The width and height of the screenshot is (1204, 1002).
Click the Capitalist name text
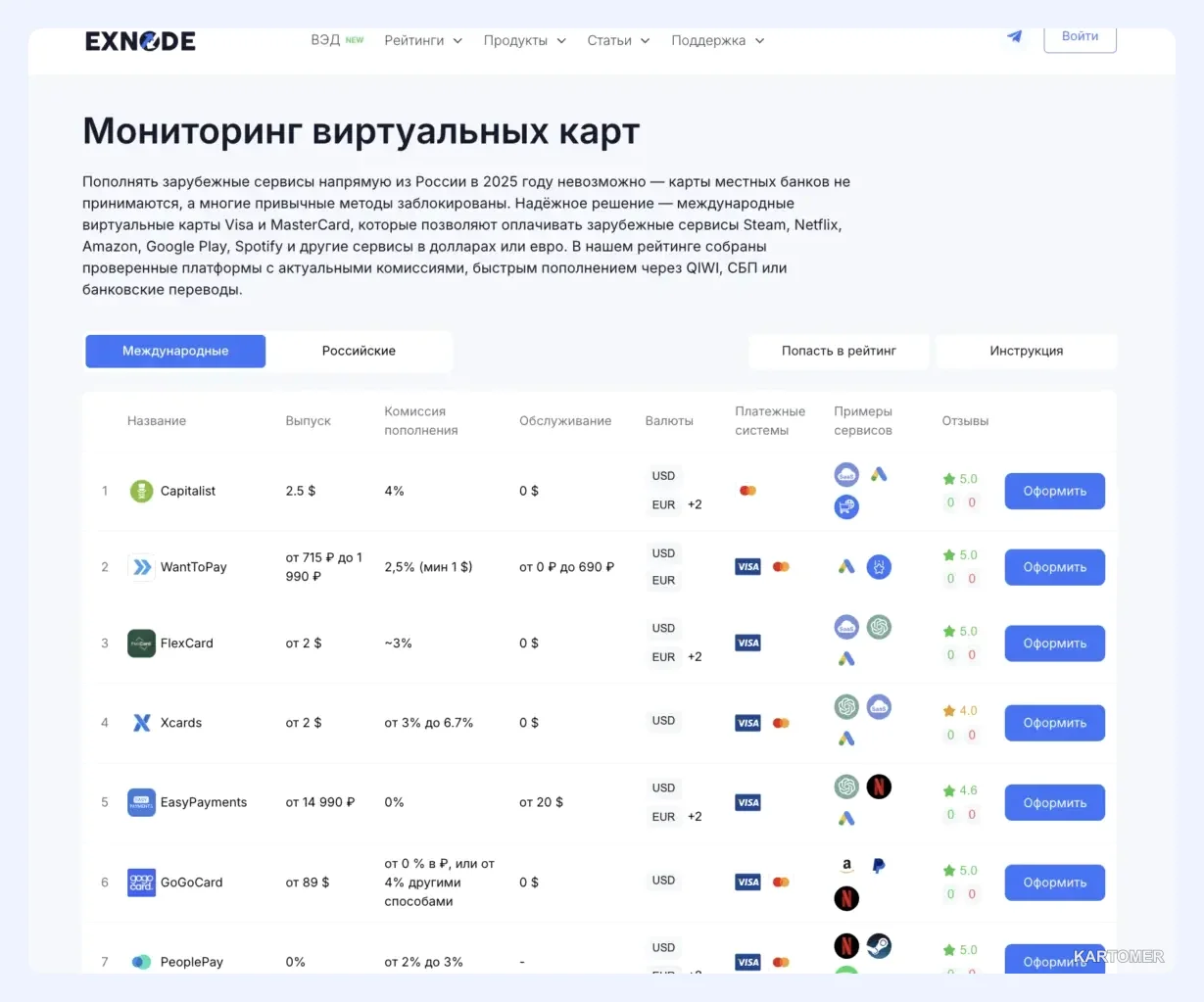click(188, 491)
